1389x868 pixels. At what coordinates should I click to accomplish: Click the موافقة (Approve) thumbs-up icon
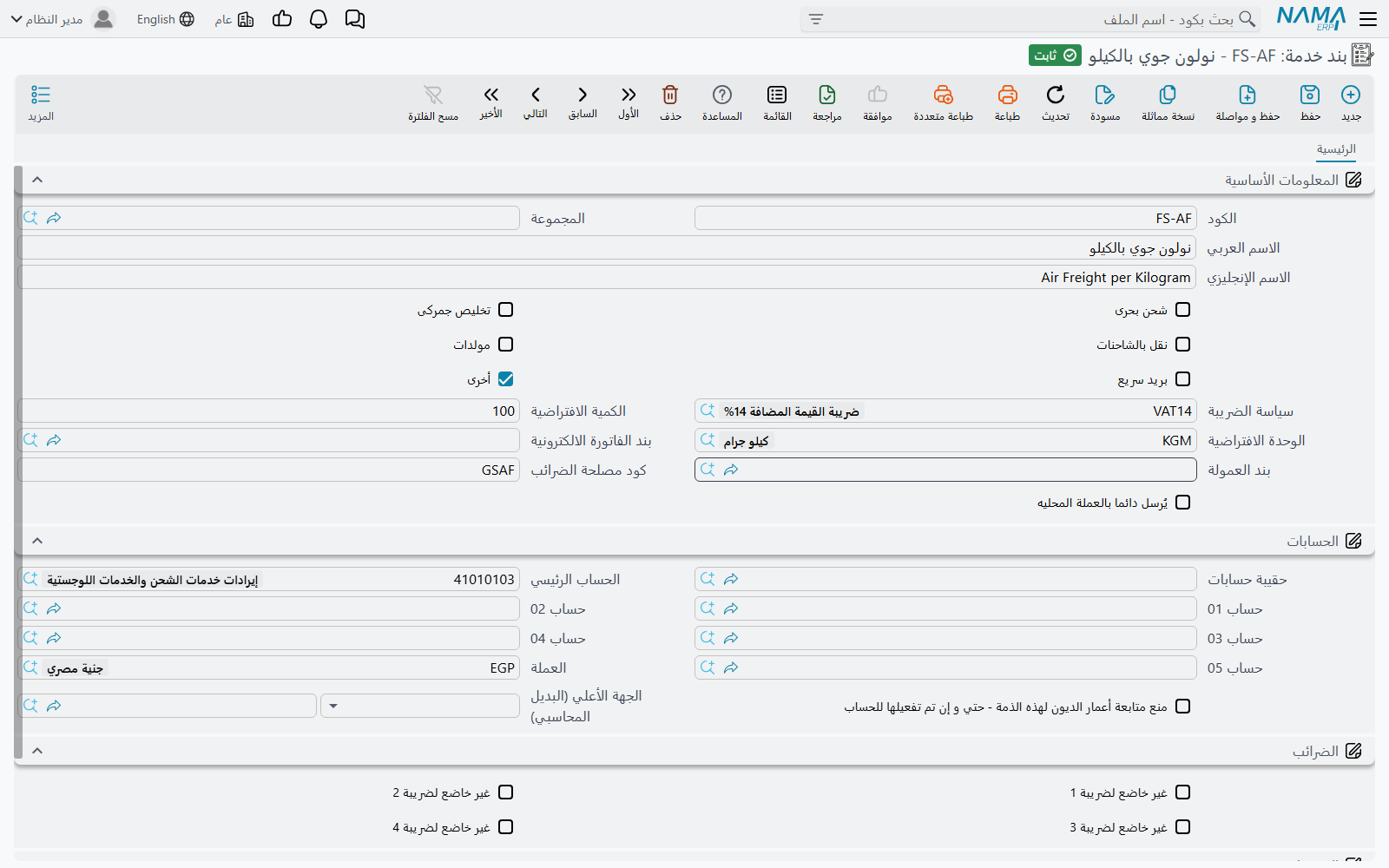click(x=878, y=95)
